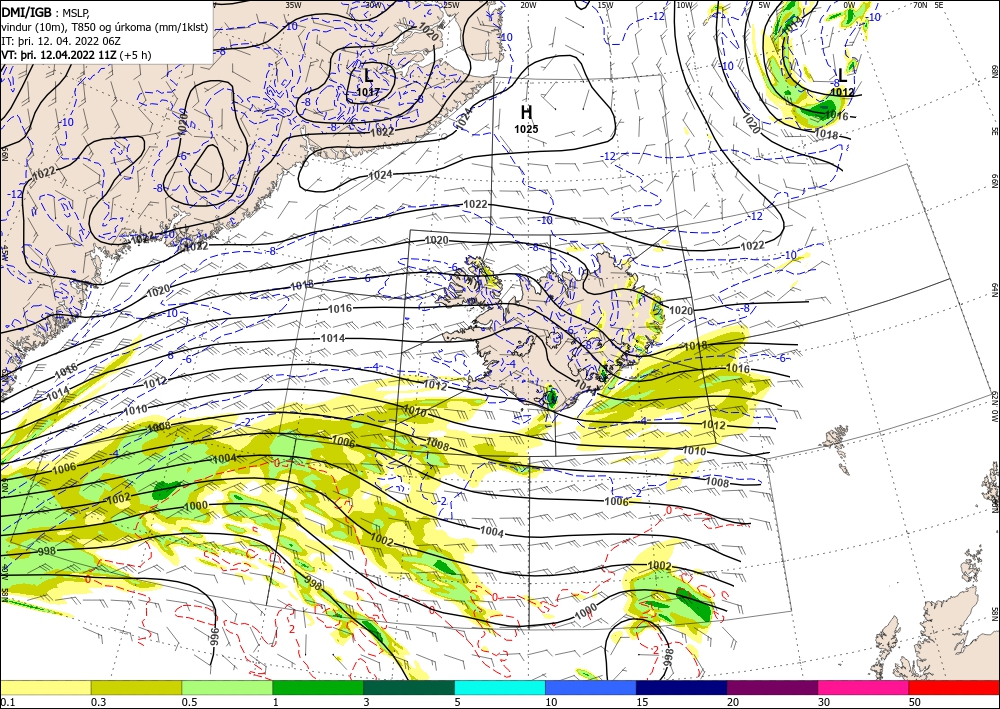Click the 'VT: þri. 12.04.2022 11Z (+5 h)' line

(76, 55)
